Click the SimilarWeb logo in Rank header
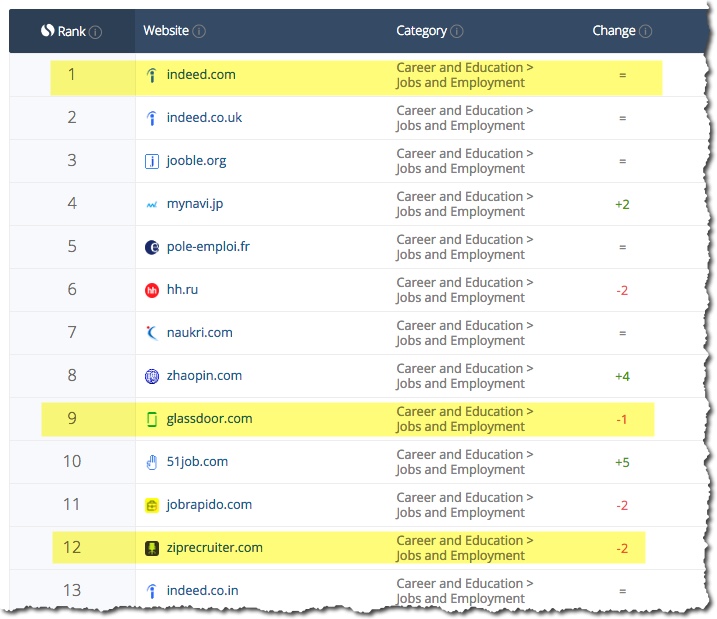The height and width of the screenshot is (619, 717). click(47, 31)
